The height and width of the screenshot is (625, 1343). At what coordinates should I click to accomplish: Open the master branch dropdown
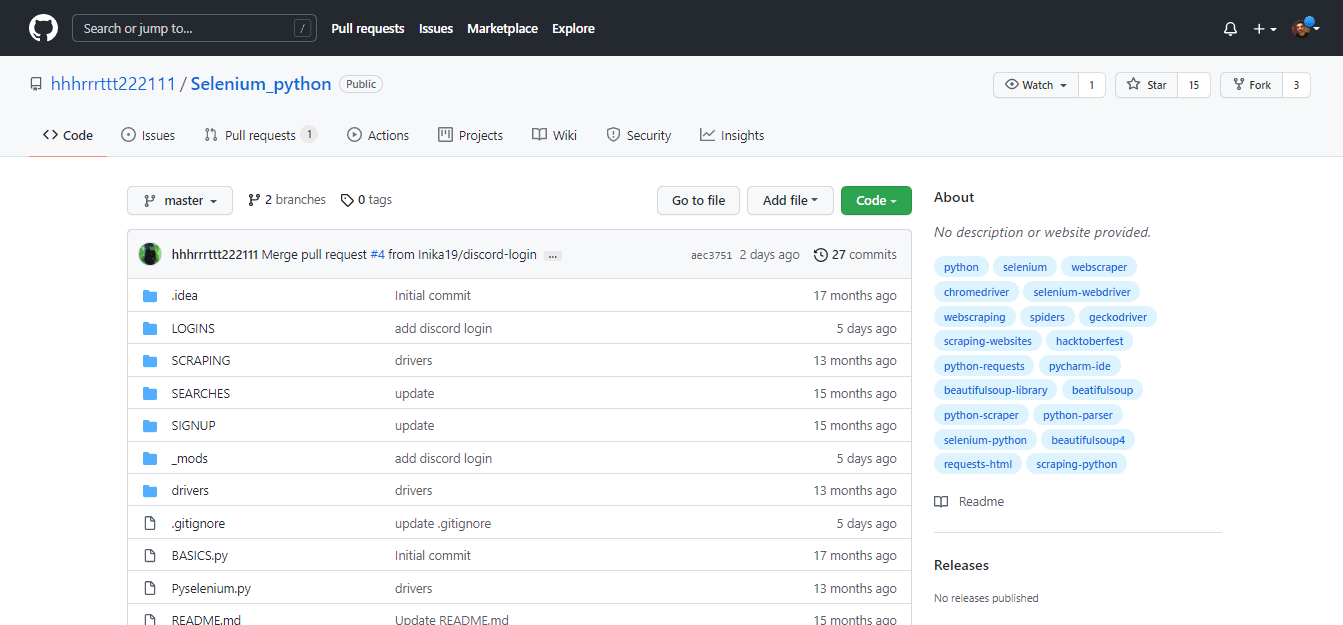pyautogui.click(x=180, y=201)
